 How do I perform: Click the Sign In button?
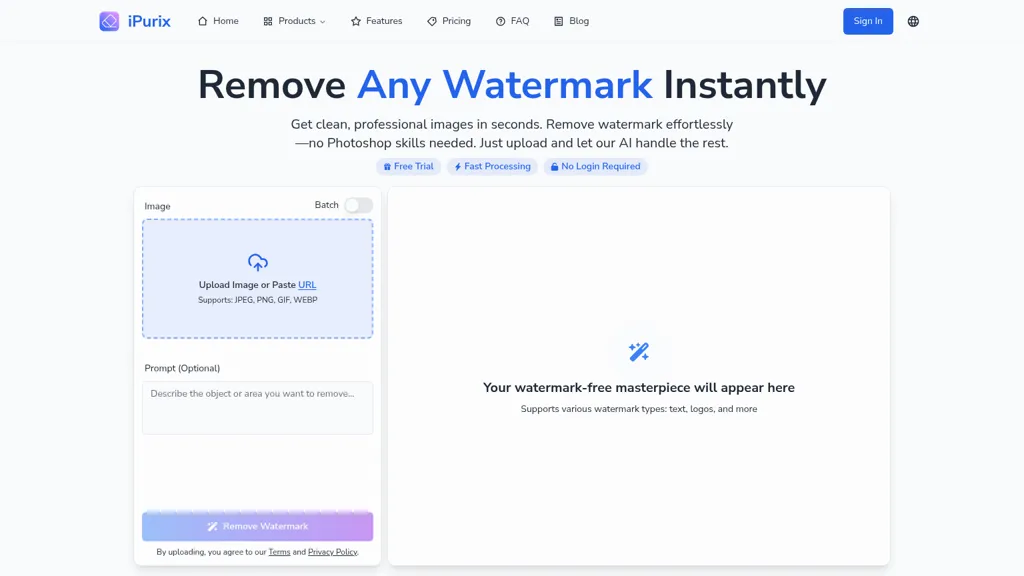868,21
